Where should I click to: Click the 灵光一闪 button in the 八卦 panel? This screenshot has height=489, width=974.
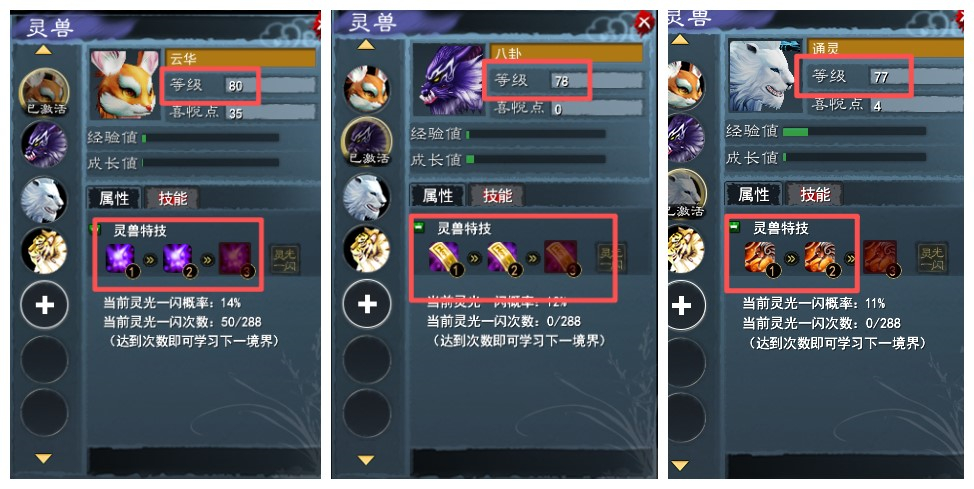611,257
